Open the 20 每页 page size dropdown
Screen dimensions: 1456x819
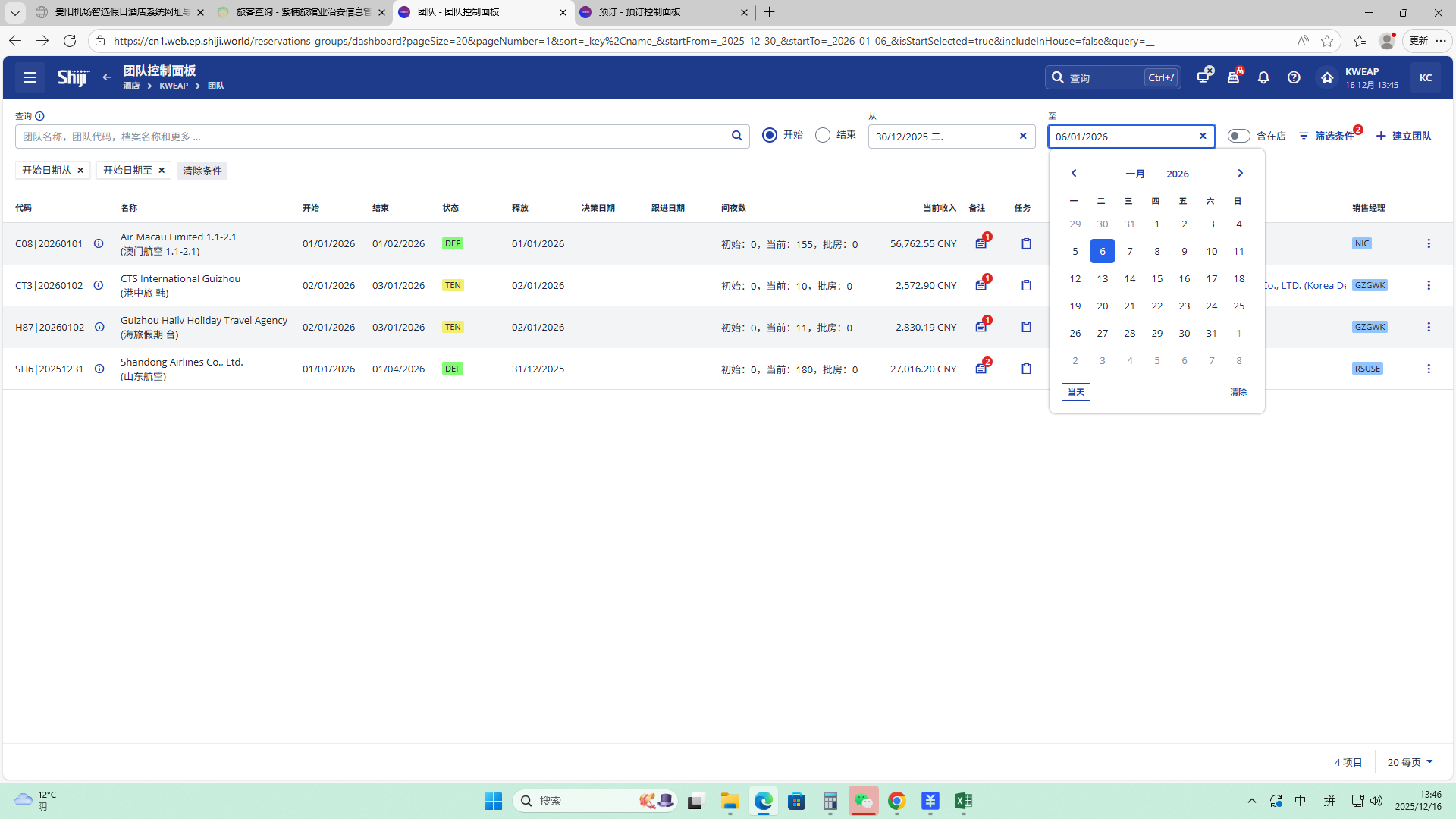coord(1410,762)
